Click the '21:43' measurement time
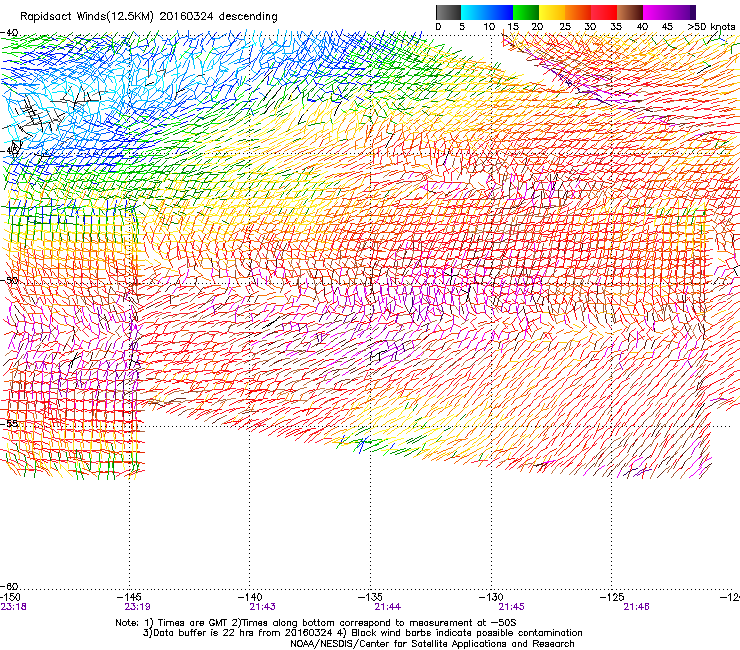Image resolution: width=740 pixels, height=650 pixels. point(263,607)
